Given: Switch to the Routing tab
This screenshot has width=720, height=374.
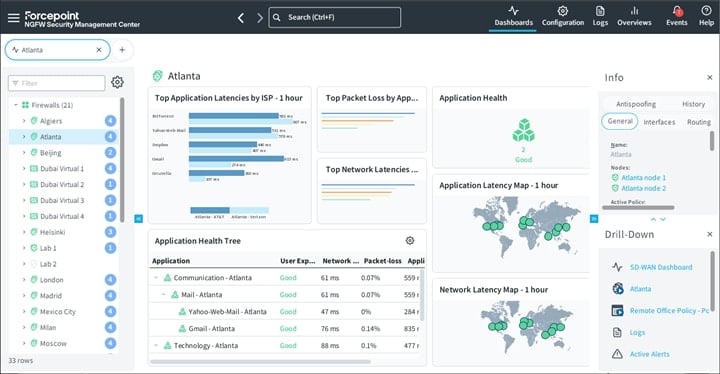Looking at the screenshot, I should pos(699,122).
